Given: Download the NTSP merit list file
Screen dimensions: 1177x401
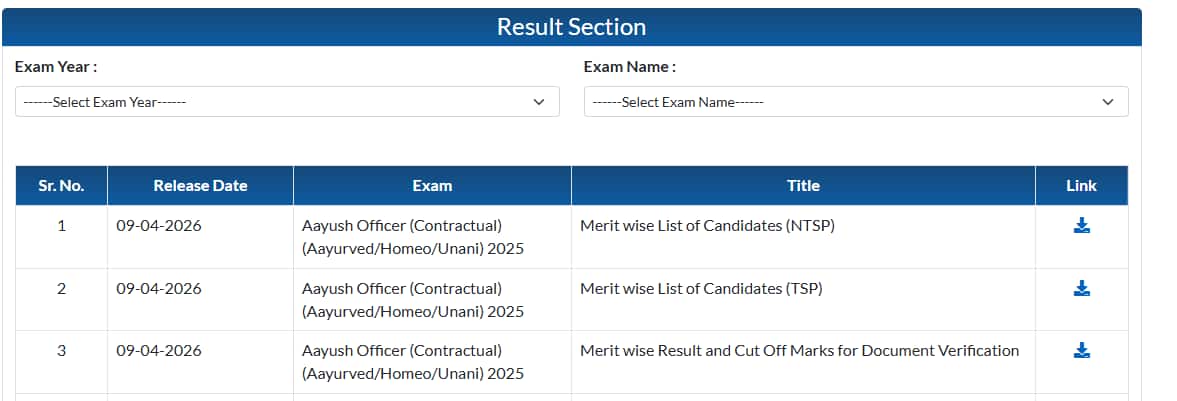Looking at the screenshot, I should (1081, 226).
